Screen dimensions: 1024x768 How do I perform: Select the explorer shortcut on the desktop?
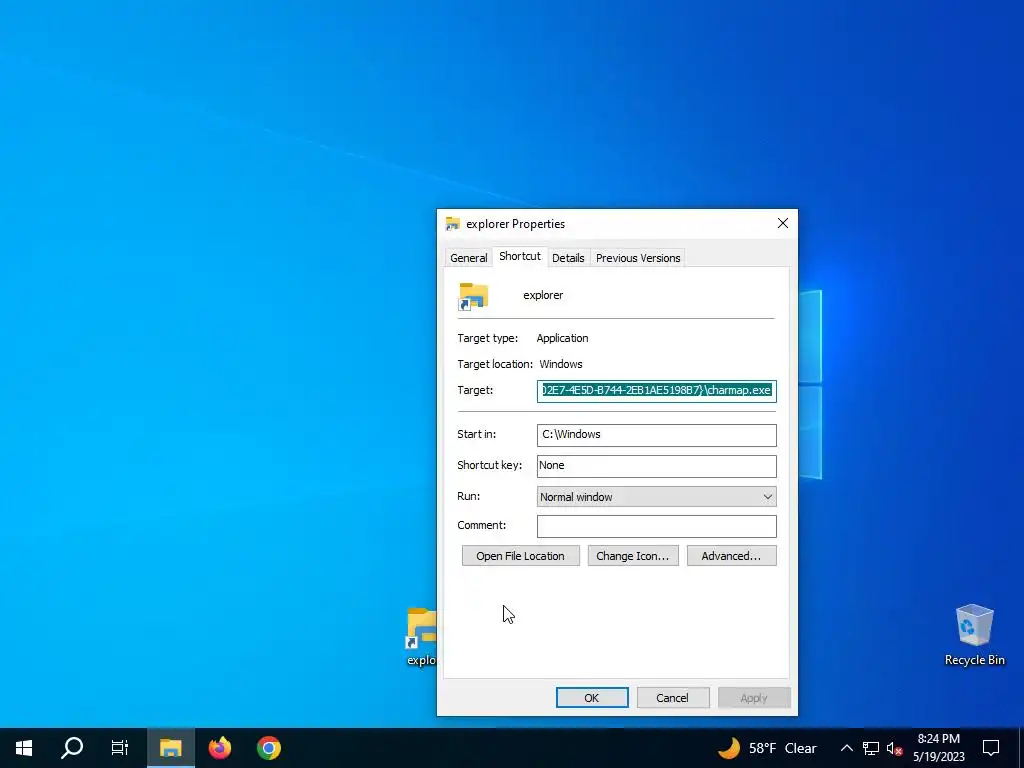pos(421,637)
